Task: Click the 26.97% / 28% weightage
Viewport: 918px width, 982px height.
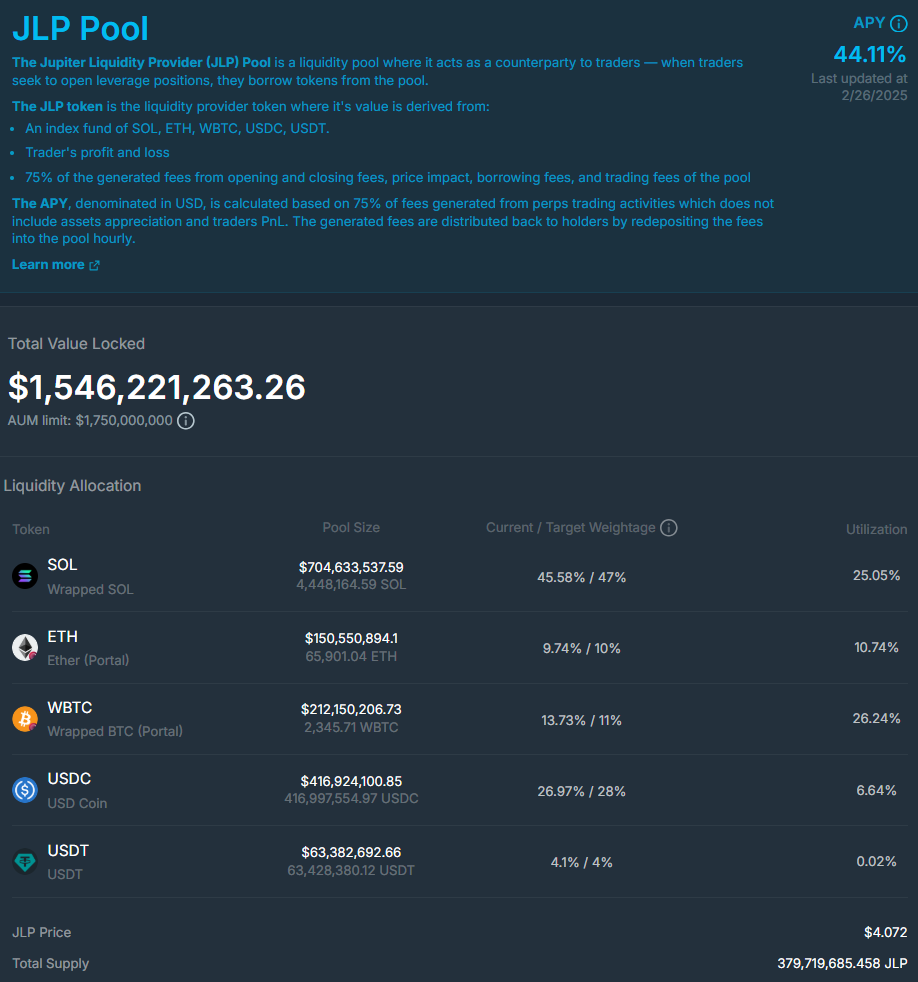Action: tap(582, 792)
